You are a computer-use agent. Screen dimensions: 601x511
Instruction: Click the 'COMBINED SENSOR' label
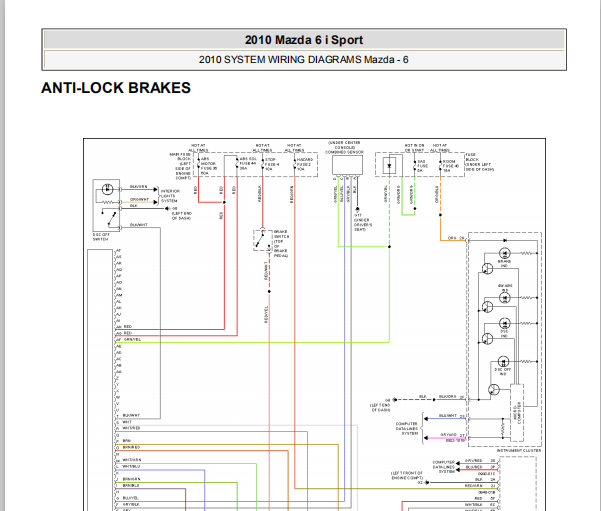344,152
